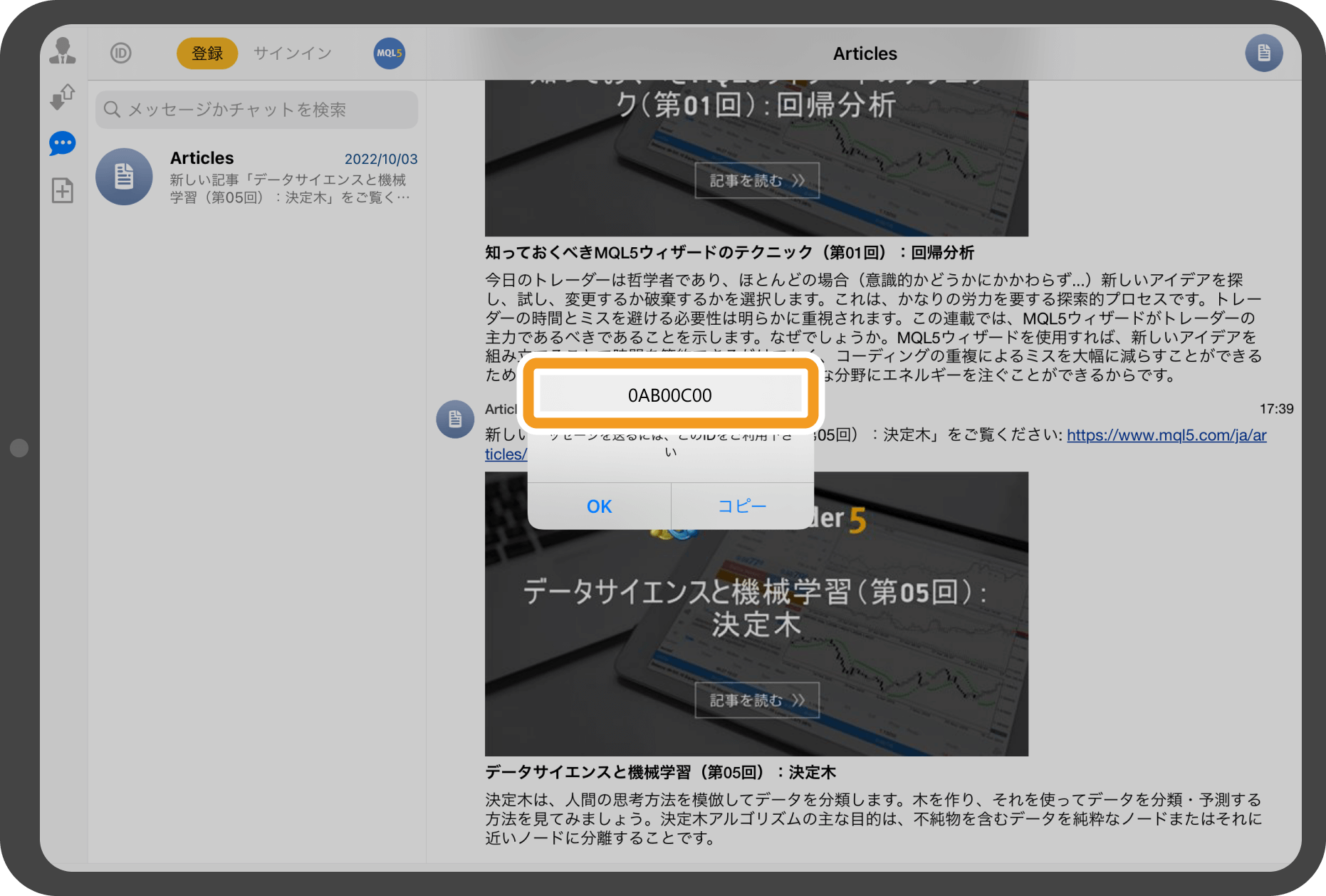The height and width of the screenshot is (896, 1326).
Task: Open the MQL5 round badge icon
Action: pyautogui.click(x=390, y=53)
